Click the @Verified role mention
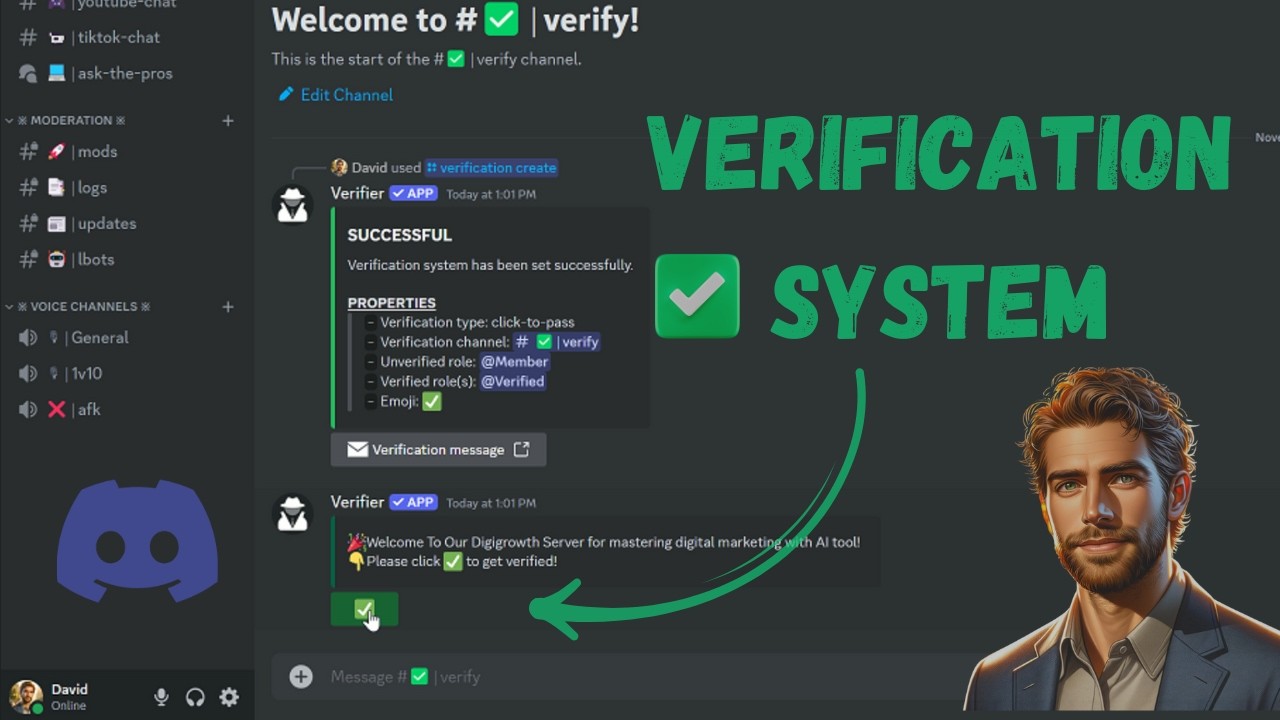 pos(512,382)
